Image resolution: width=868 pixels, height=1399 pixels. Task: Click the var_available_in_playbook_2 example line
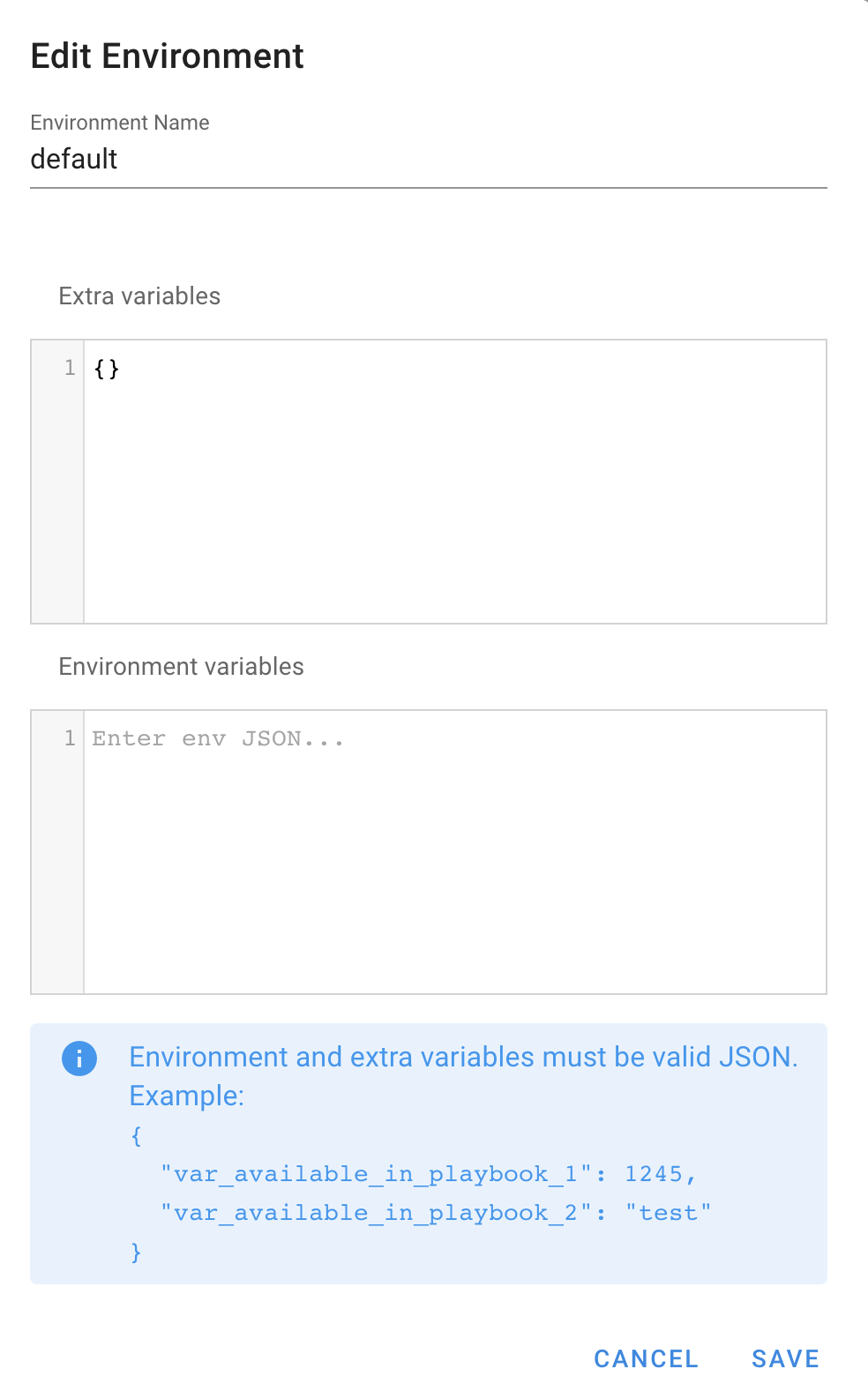point(435,1213)
